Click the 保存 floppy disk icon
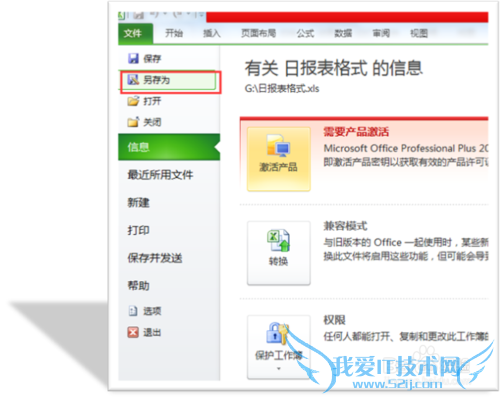Viewport: 500px width, 399px height. tap(133, 58)
